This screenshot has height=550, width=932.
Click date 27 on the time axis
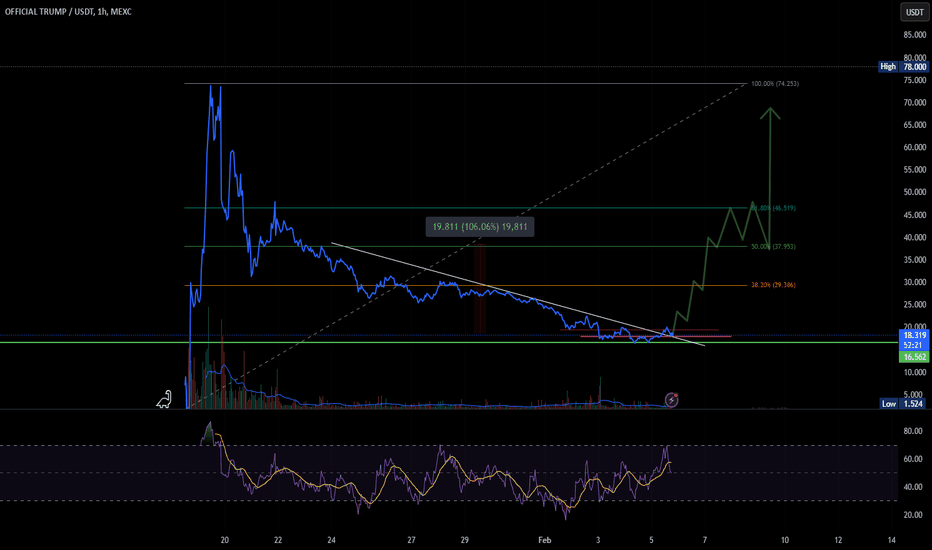click(411, 540)
